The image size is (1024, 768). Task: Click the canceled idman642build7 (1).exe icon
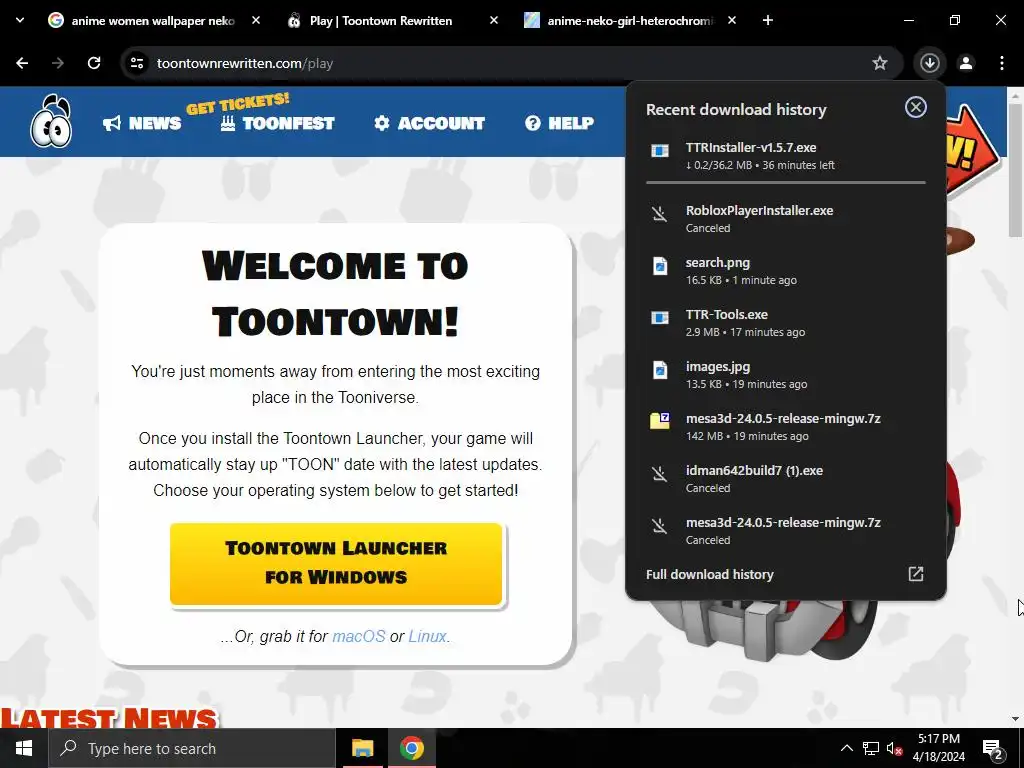point(660,473)
